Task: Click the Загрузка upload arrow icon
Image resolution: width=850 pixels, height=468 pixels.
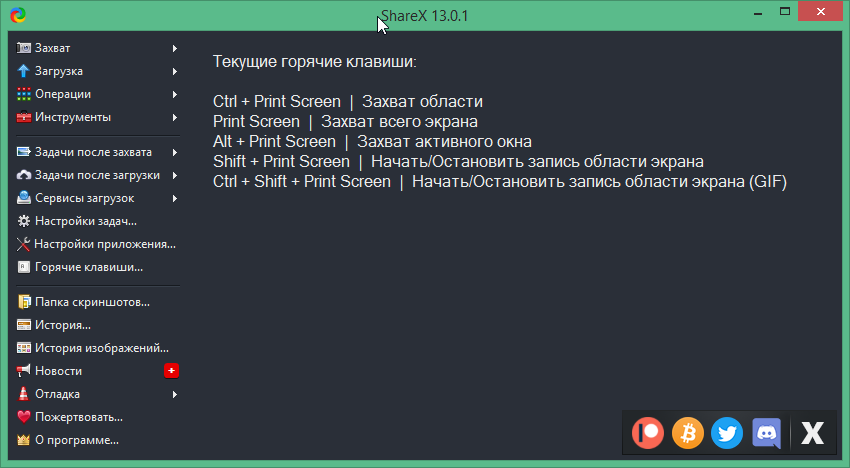Action: click(x=25, y=71)
